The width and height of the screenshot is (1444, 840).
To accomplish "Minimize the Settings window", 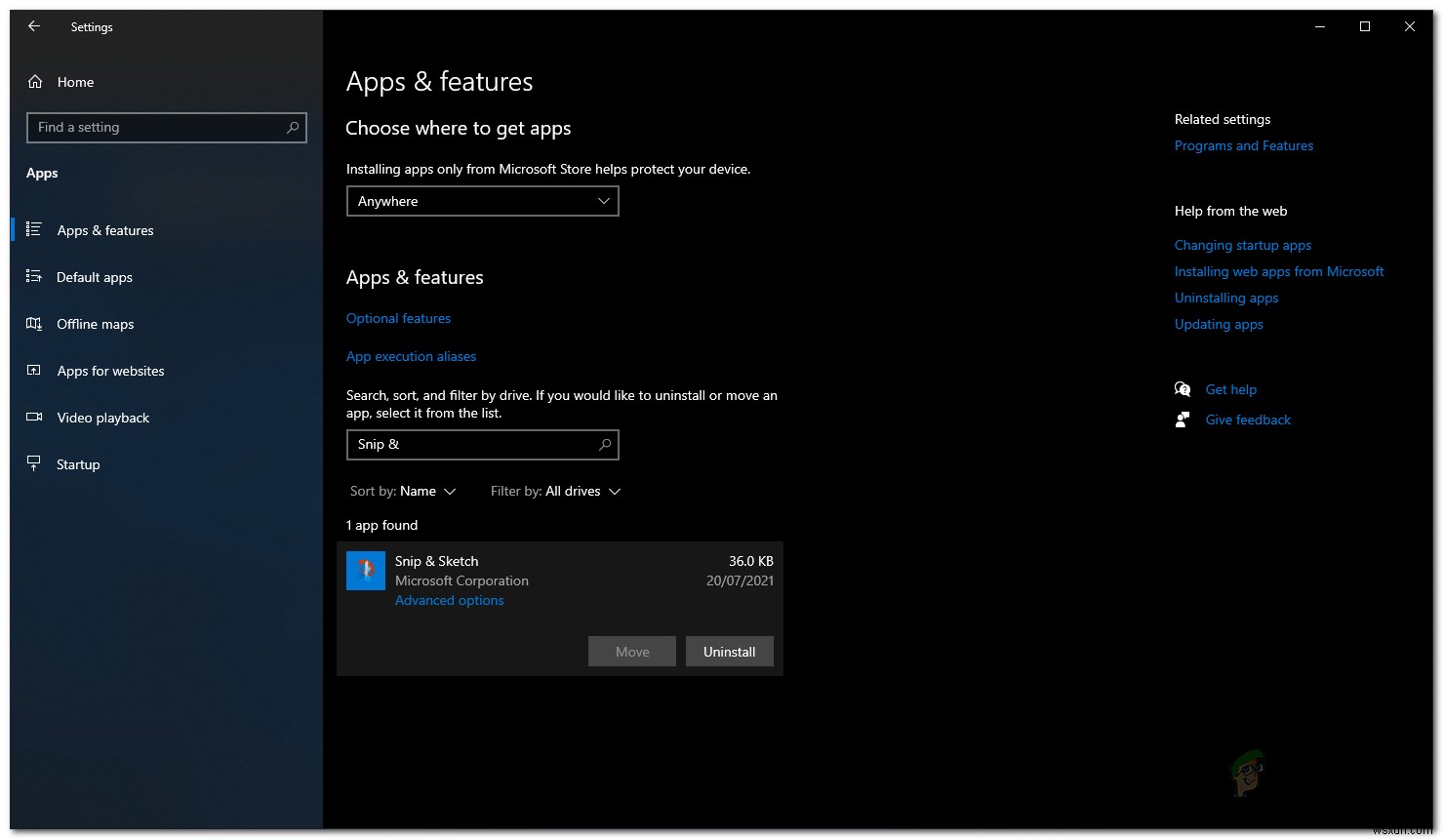I will click(x=1320, y=26).
